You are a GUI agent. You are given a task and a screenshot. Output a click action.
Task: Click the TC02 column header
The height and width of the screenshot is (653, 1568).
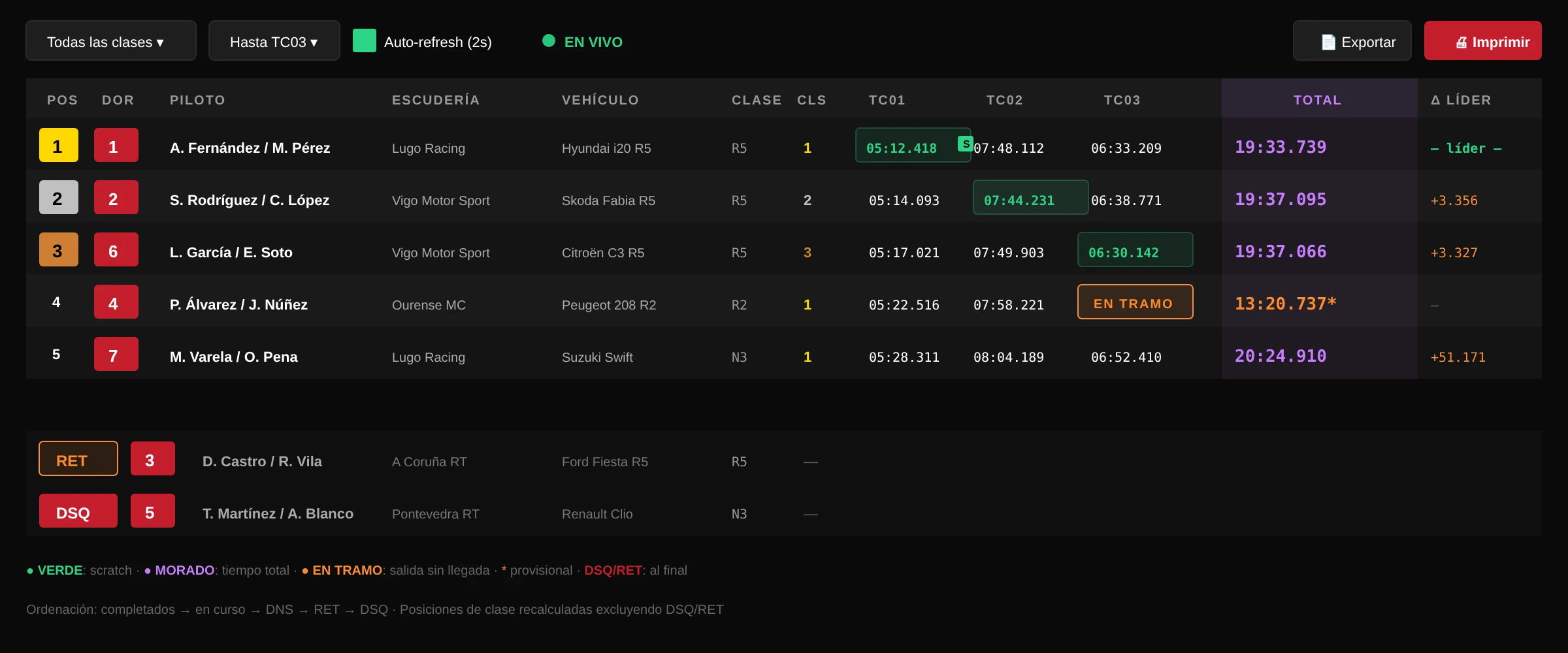1004,100
